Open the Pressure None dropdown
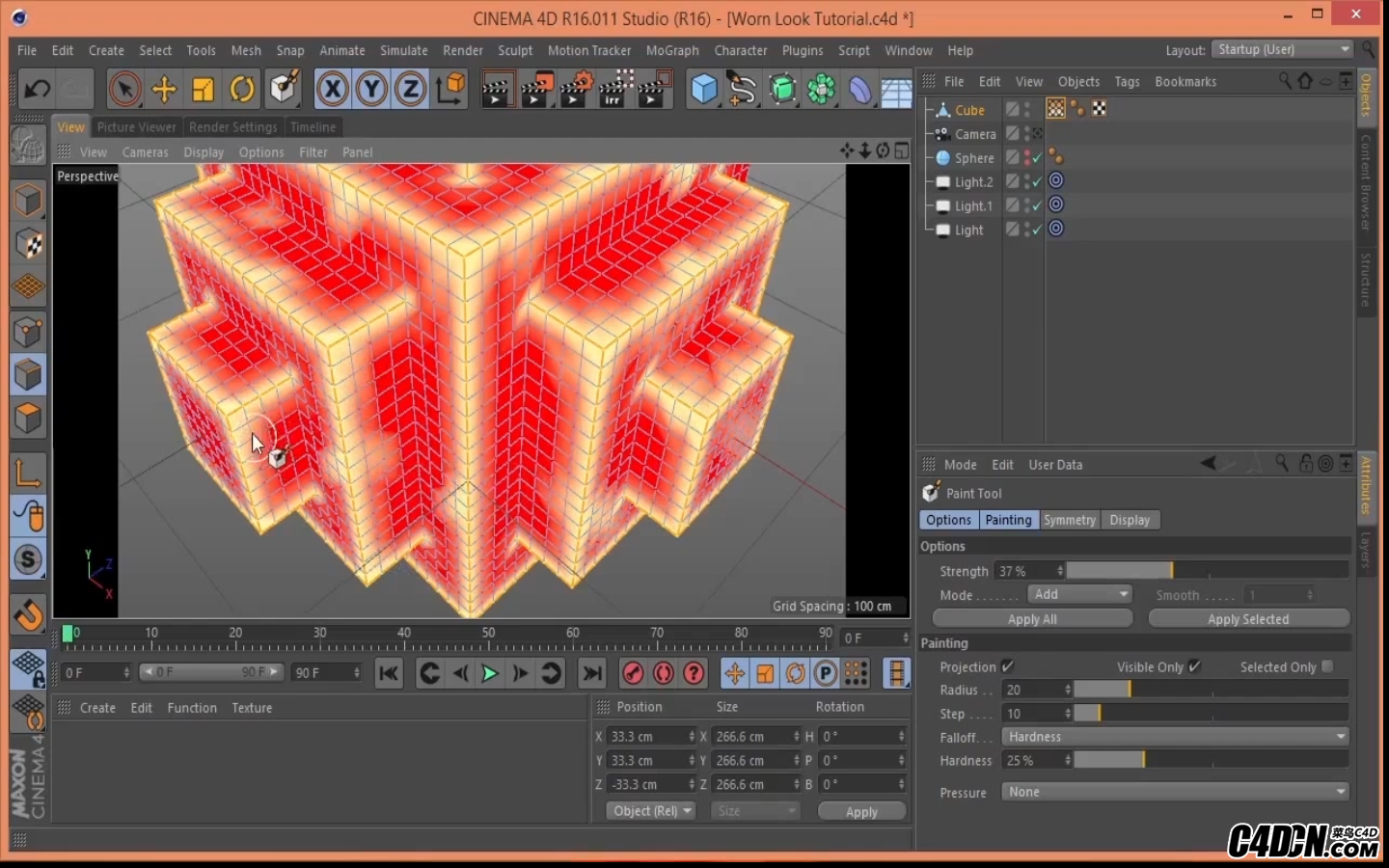The image size is (1389, 868). tap(1175, 792)
